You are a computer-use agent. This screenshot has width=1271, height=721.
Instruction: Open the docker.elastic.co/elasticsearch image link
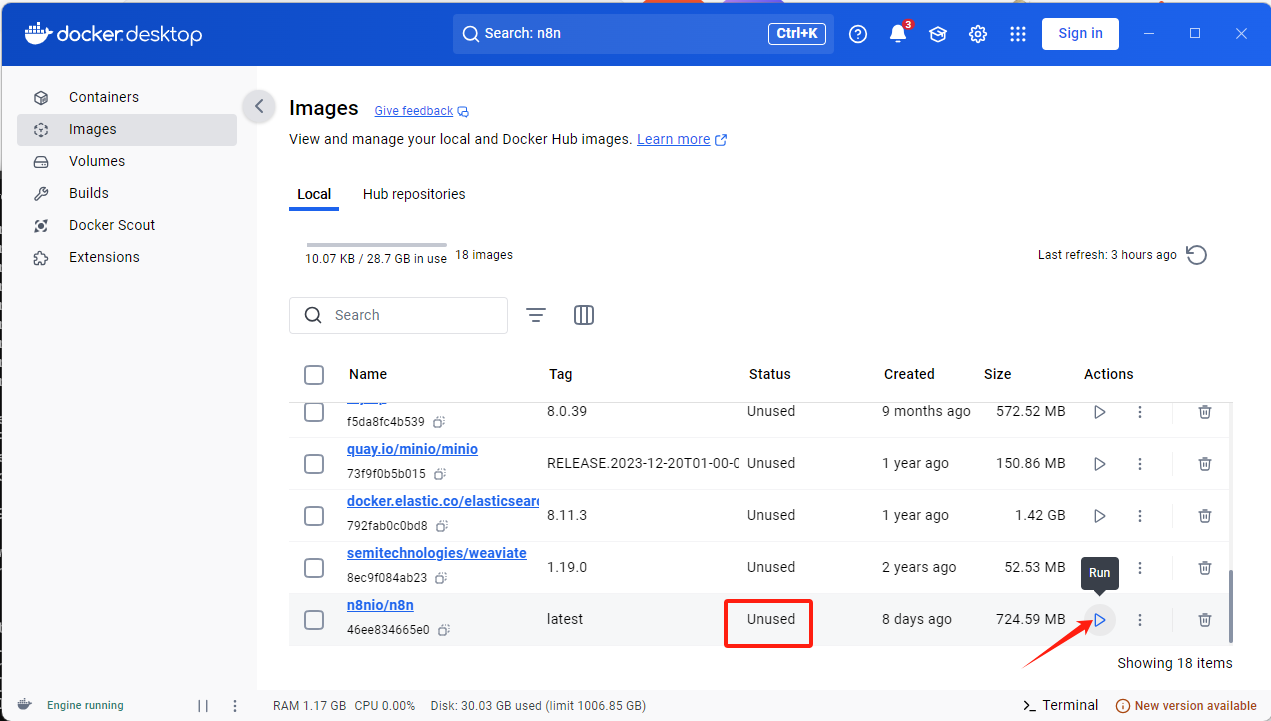pos(443,501)
